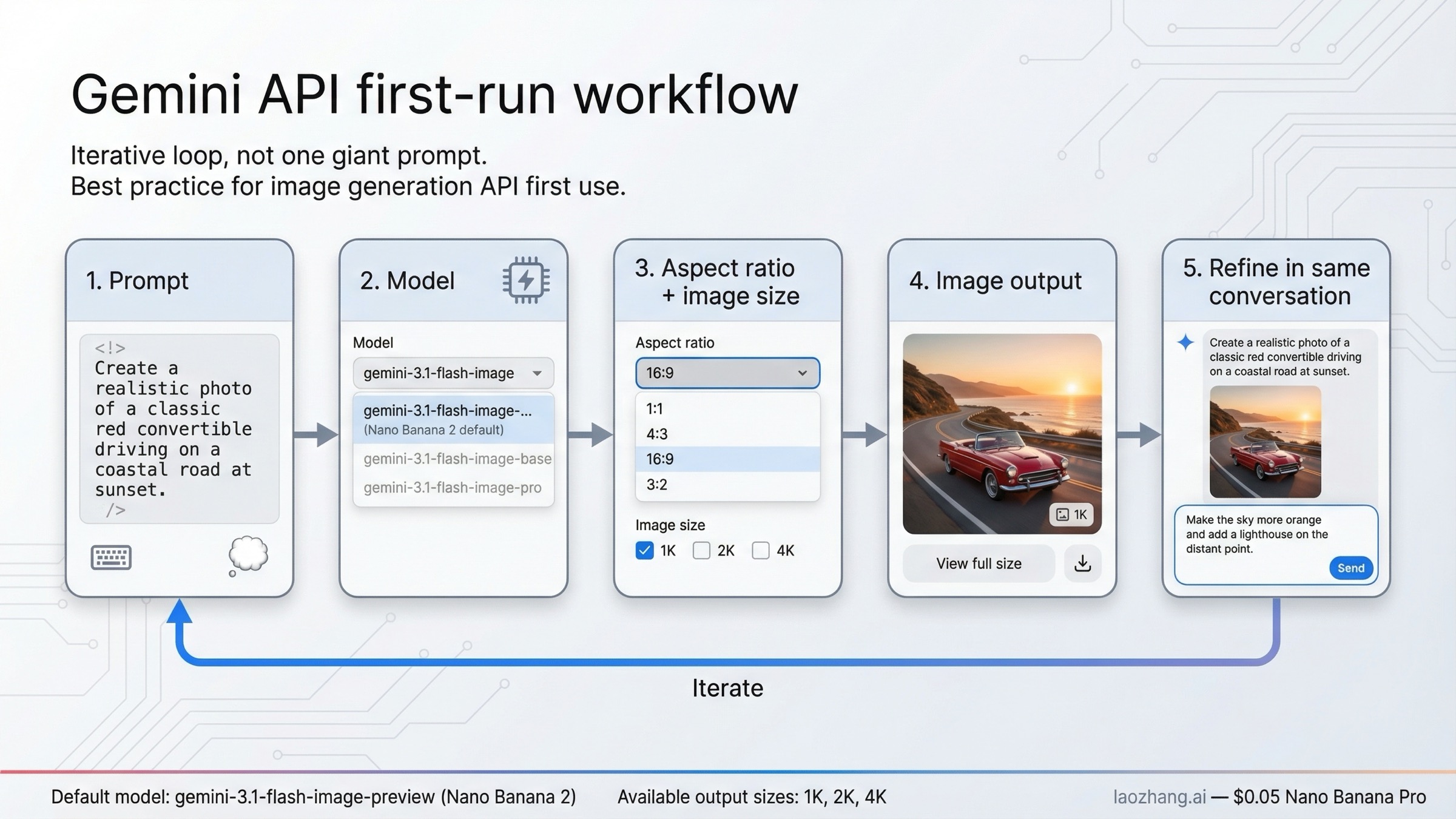The height and width of the screenshot is (819, 1456).
Task: Open the gemini-3.1-flash-image model dropdown
Action: point(453,373)
